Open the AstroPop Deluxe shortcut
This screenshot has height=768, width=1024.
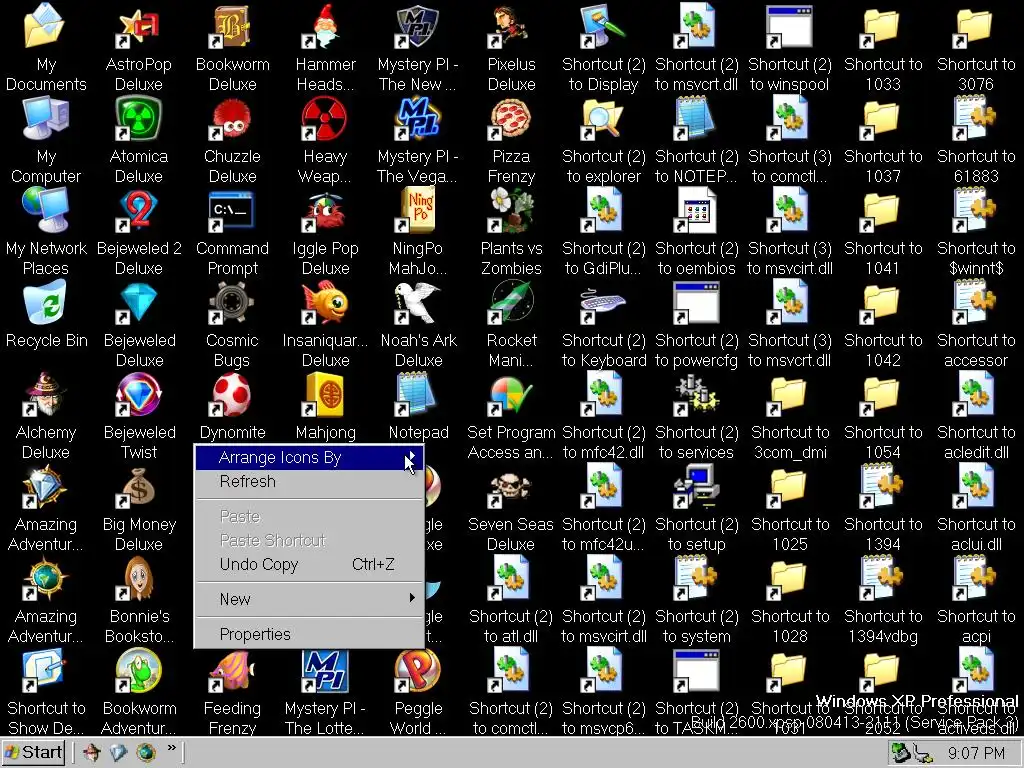(138, 26)
